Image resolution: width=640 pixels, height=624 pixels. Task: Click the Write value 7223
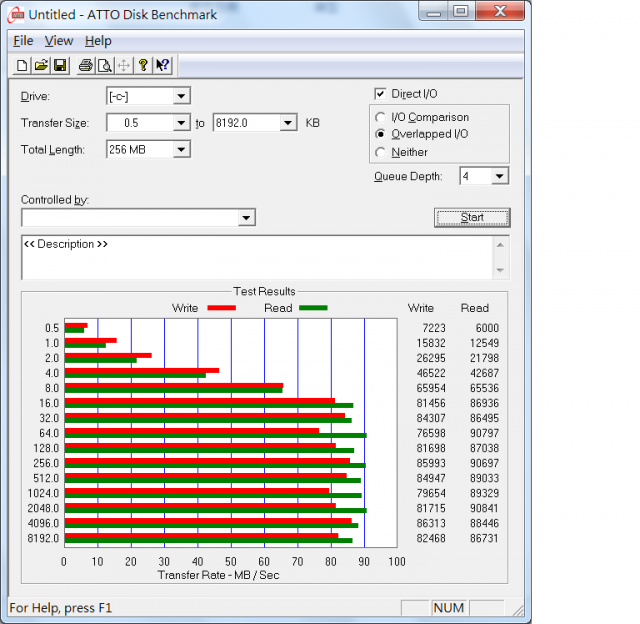click(x=434, y=328)
